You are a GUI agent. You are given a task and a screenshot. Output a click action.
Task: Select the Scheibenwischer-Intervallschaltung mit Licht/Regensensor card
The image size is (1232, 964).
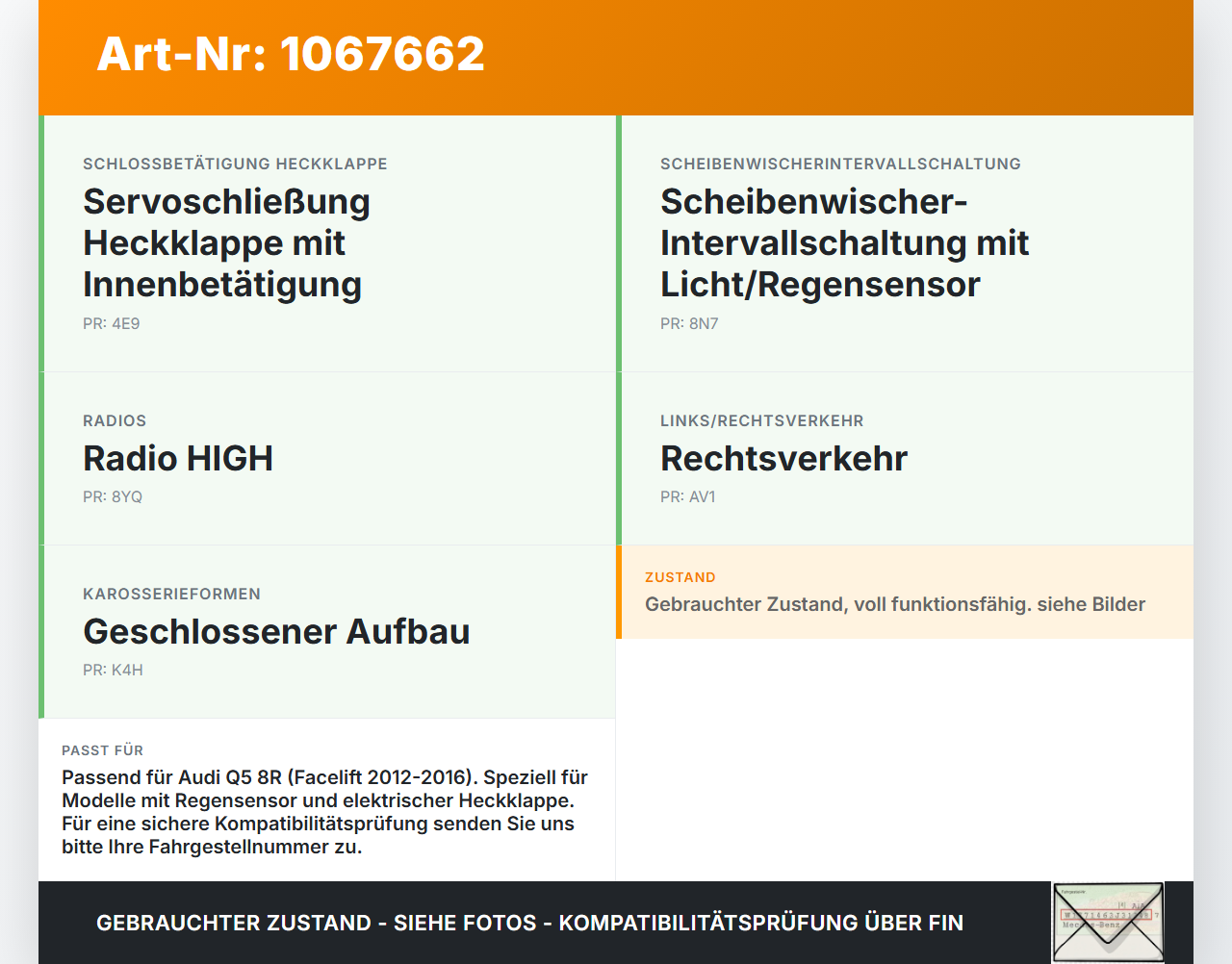(905, 243)
